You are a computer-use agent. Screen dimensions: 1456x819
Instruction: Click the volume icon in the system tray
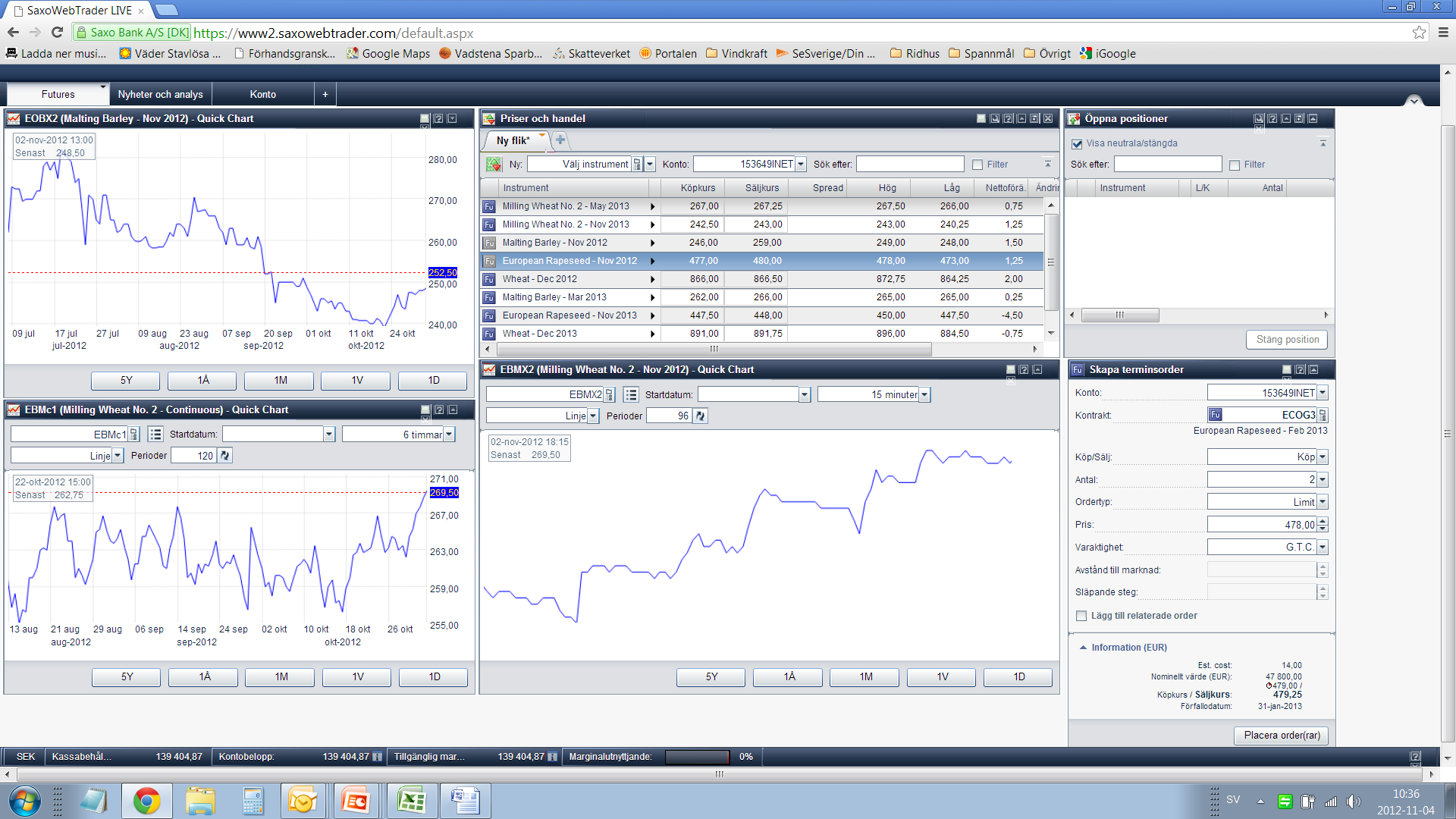click(x=1354, y=801)
